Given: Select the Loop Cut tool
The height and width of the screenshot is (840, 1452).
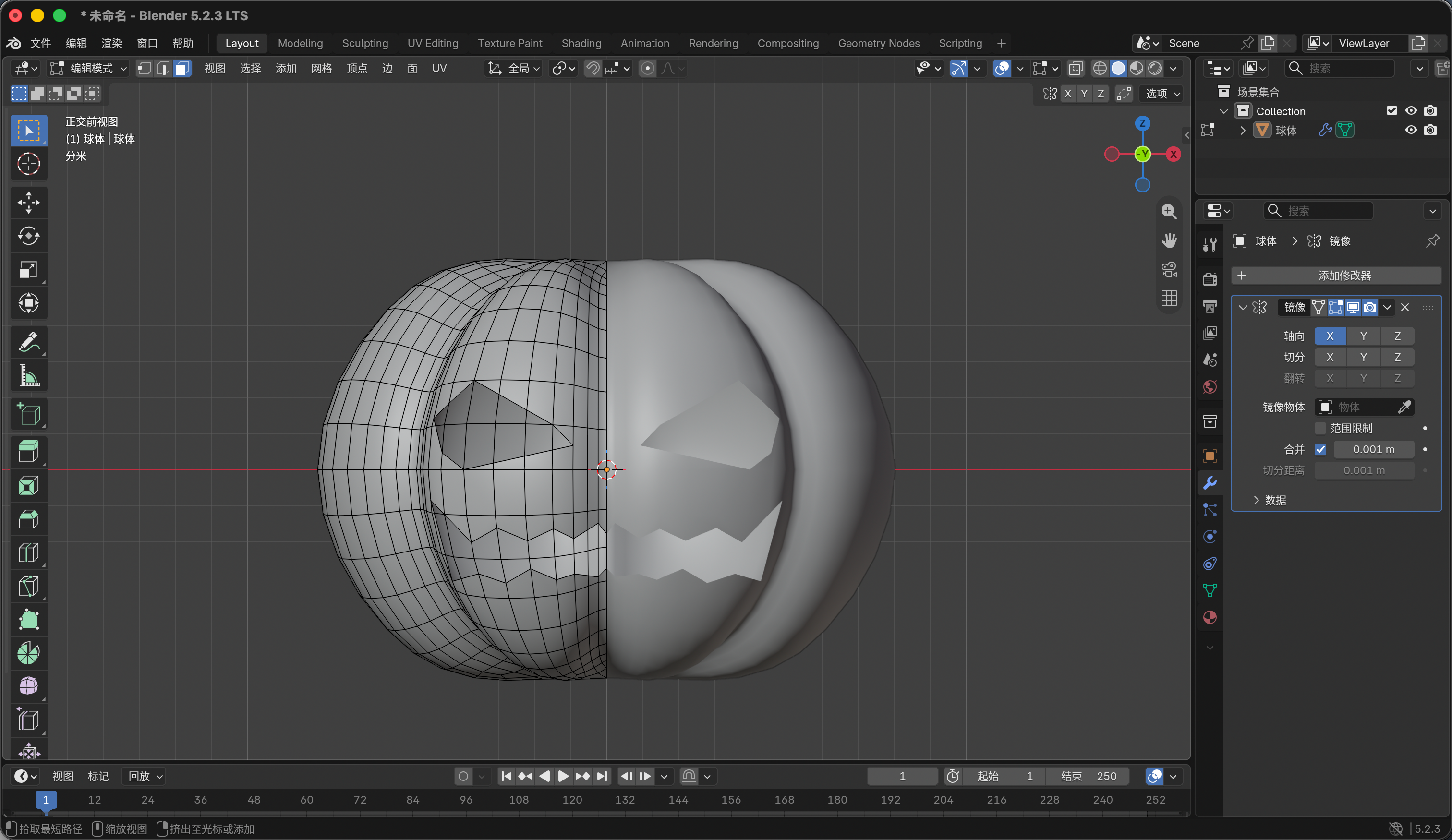Looking at the screenshot, I should [29, 552].
